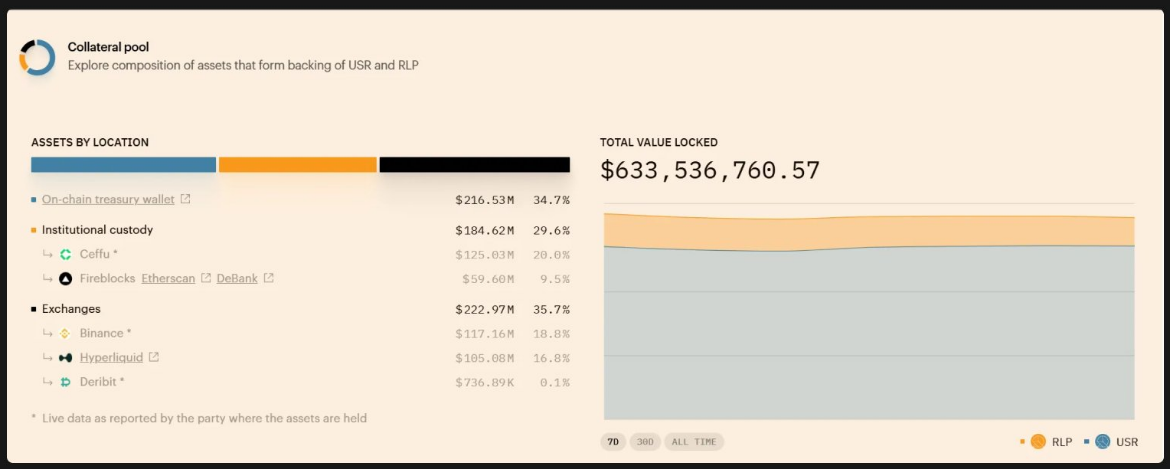The image size is (1170, 469).
Task: Open external link icon beside On-chain treasury wallet
Action: pyautogui.click(x=185, y=199)
